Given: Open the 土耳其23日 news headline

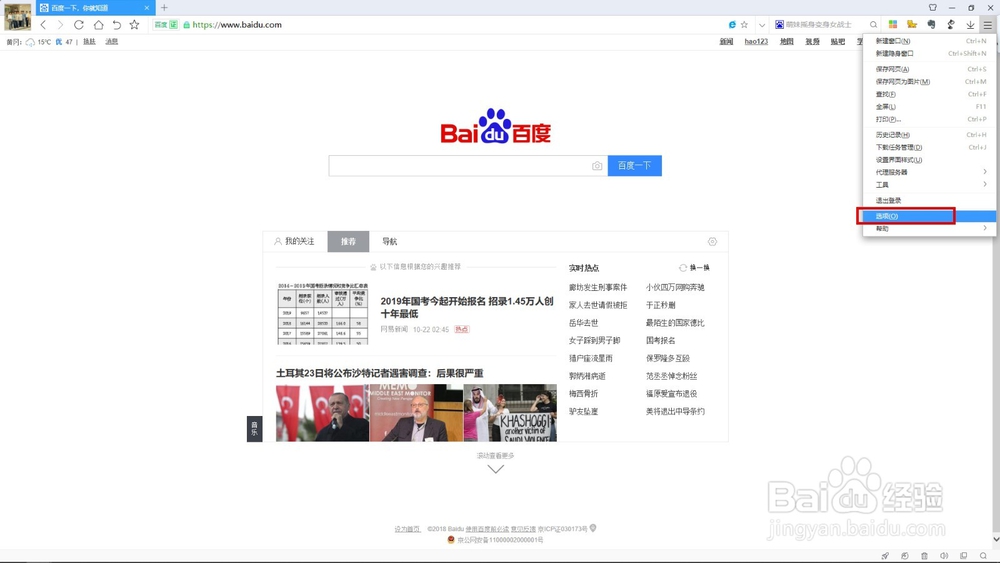Looking at the screenshot, I should [x=379, y=373].
